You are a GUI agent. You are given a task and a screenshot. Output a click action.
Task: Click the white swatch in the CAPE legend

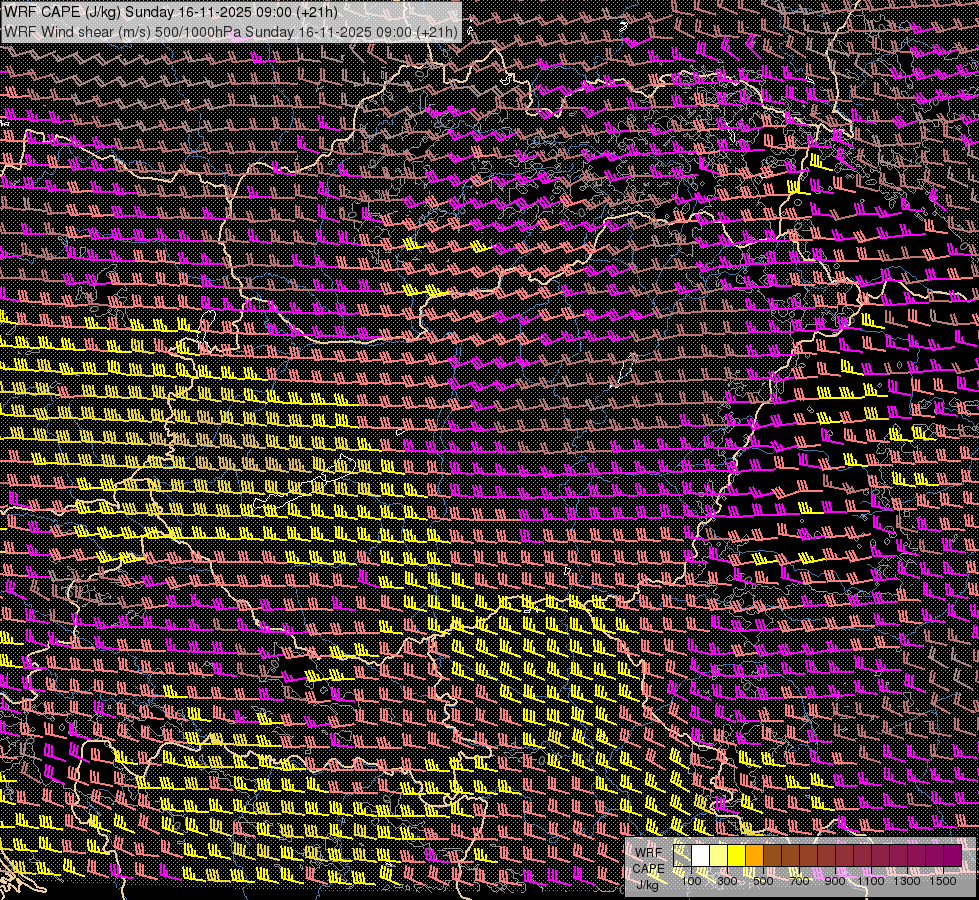(701, 856)
